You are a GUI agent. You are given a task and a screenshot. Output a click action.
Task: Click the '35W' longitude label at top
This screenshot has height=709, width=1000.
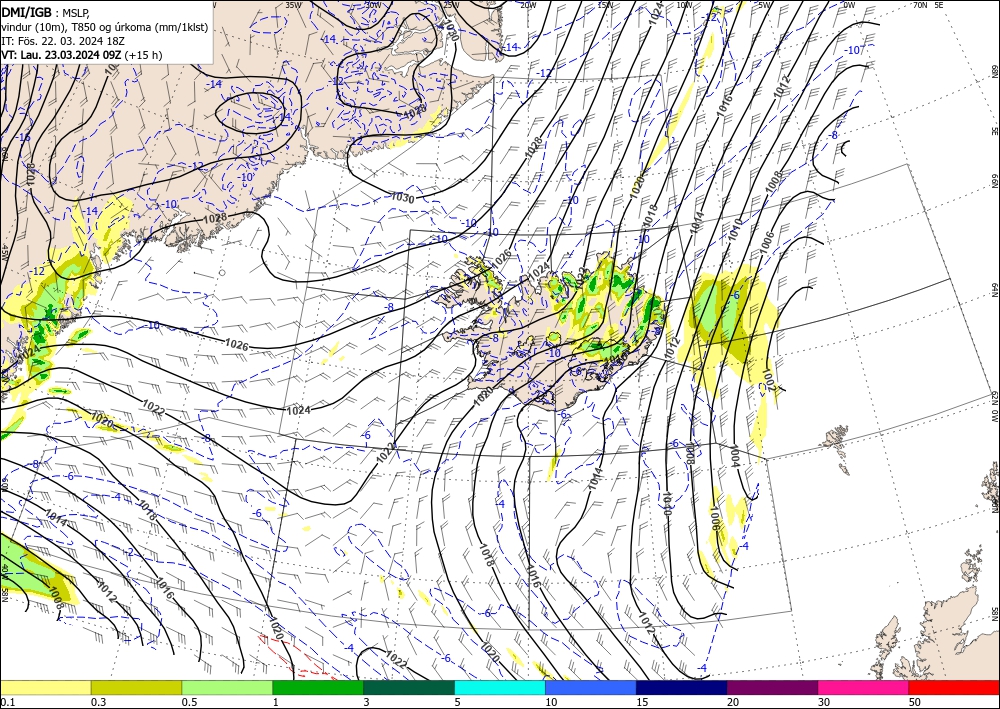tap(293, 4)
